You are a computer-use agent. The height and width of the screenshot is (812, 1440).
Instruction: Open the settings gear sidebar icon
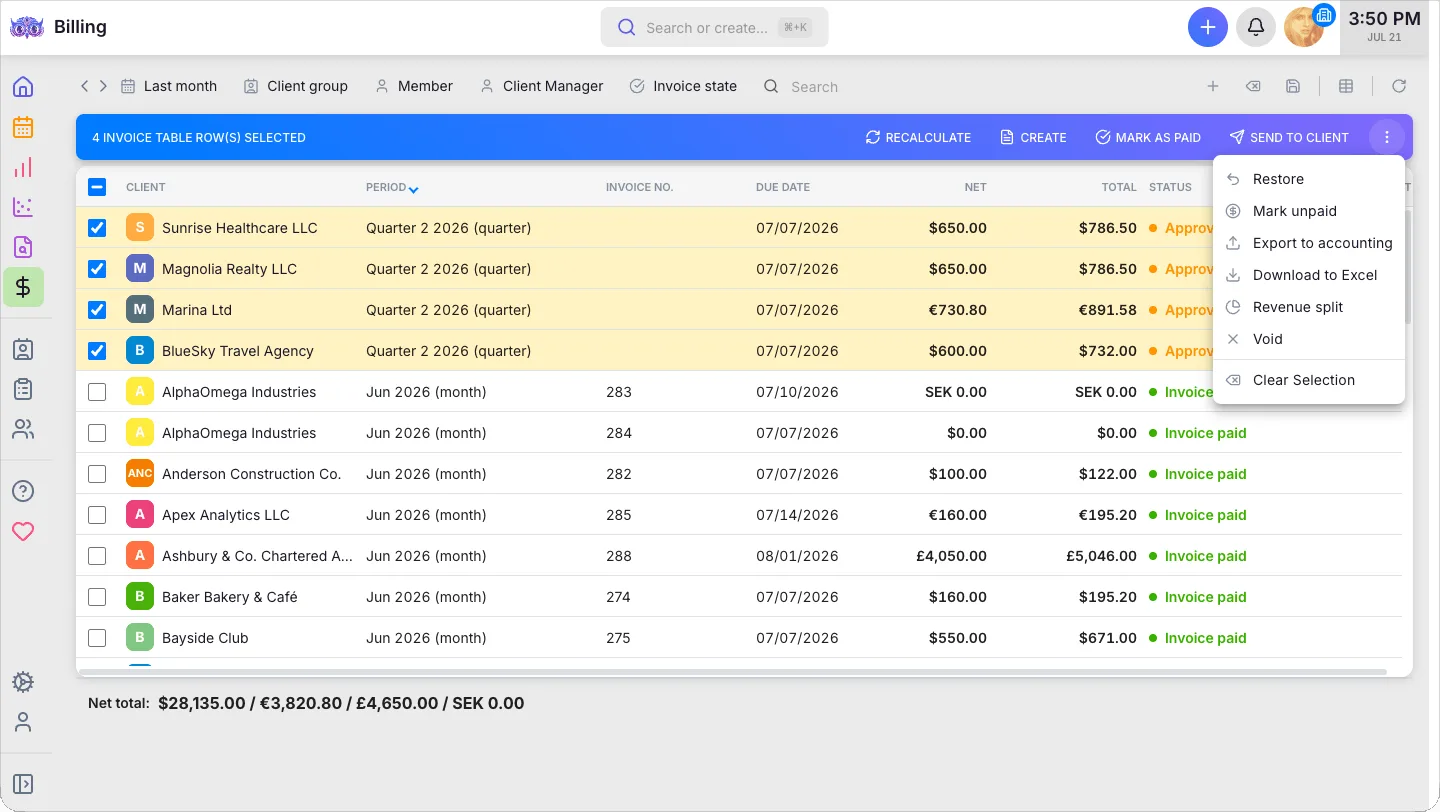[x=23, y=682]
